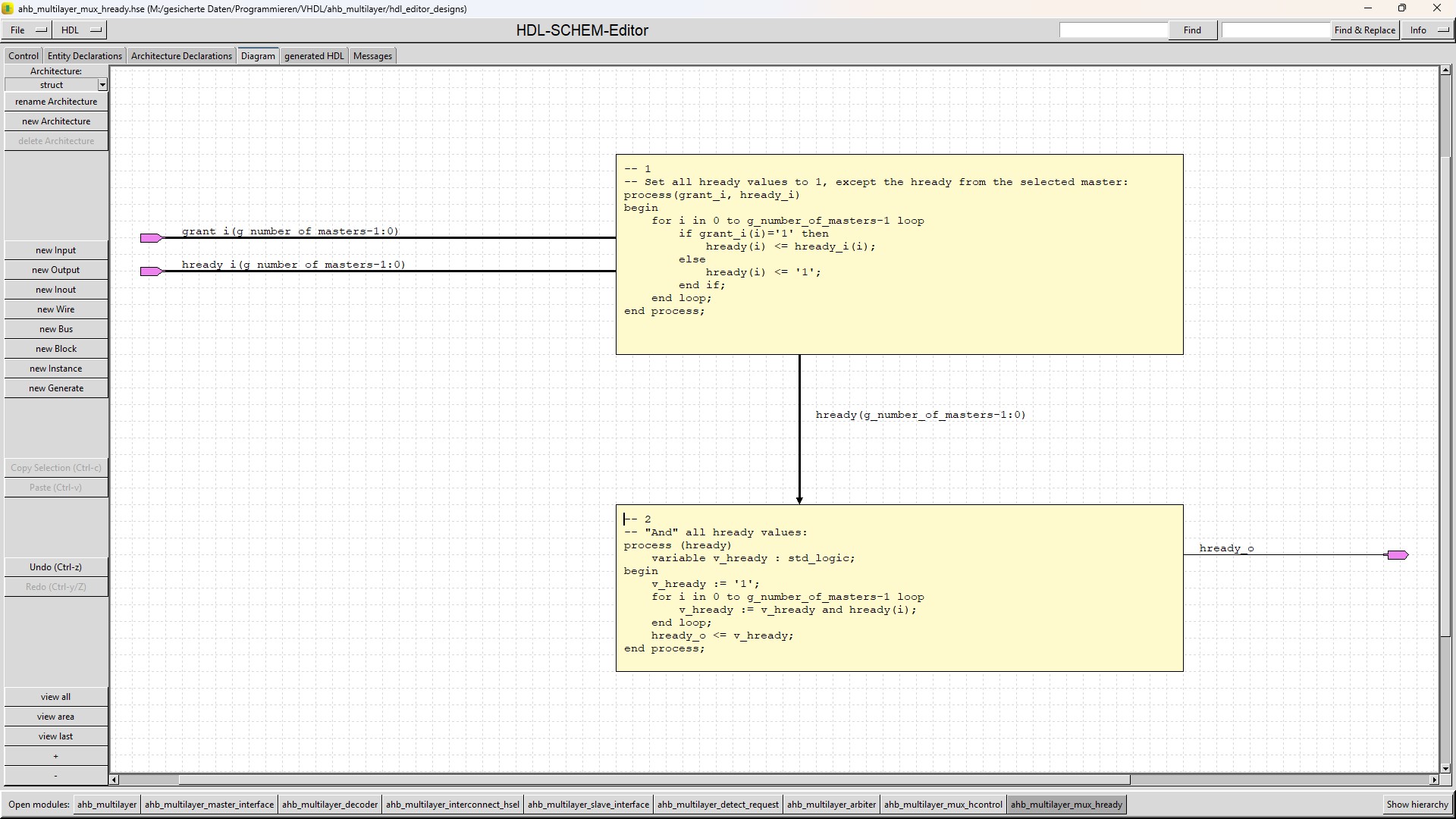Click the horizontal scrollbar left arrow
Viewport: 1456px width, 819px height.
click(115, 780)
